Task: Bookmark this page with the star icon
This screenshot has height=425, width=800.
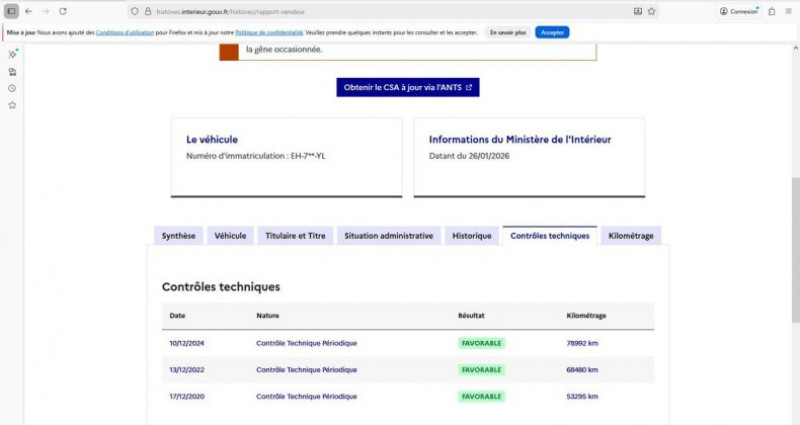Action: tap(652, 11)
